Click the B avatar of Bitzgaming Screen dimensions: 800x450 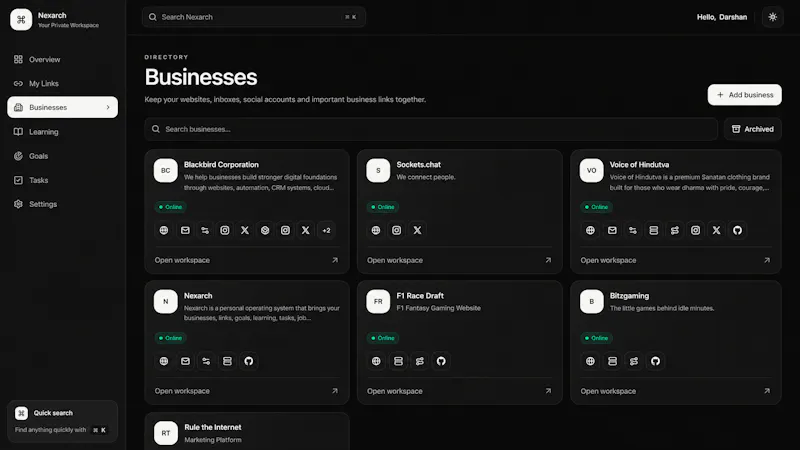coord(591,302)
